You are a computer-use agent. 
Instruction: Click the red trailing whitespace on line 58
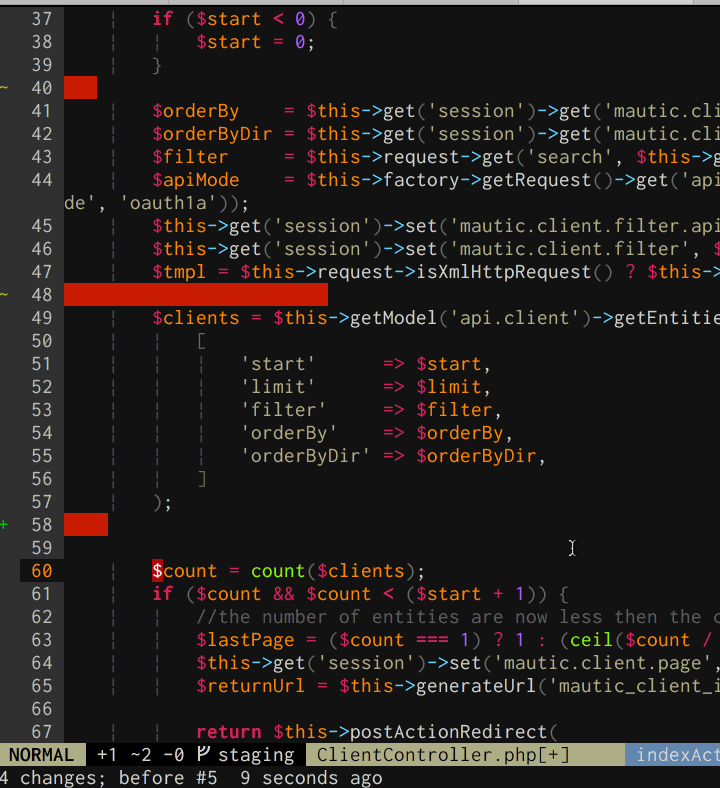[x=86, y=525]
